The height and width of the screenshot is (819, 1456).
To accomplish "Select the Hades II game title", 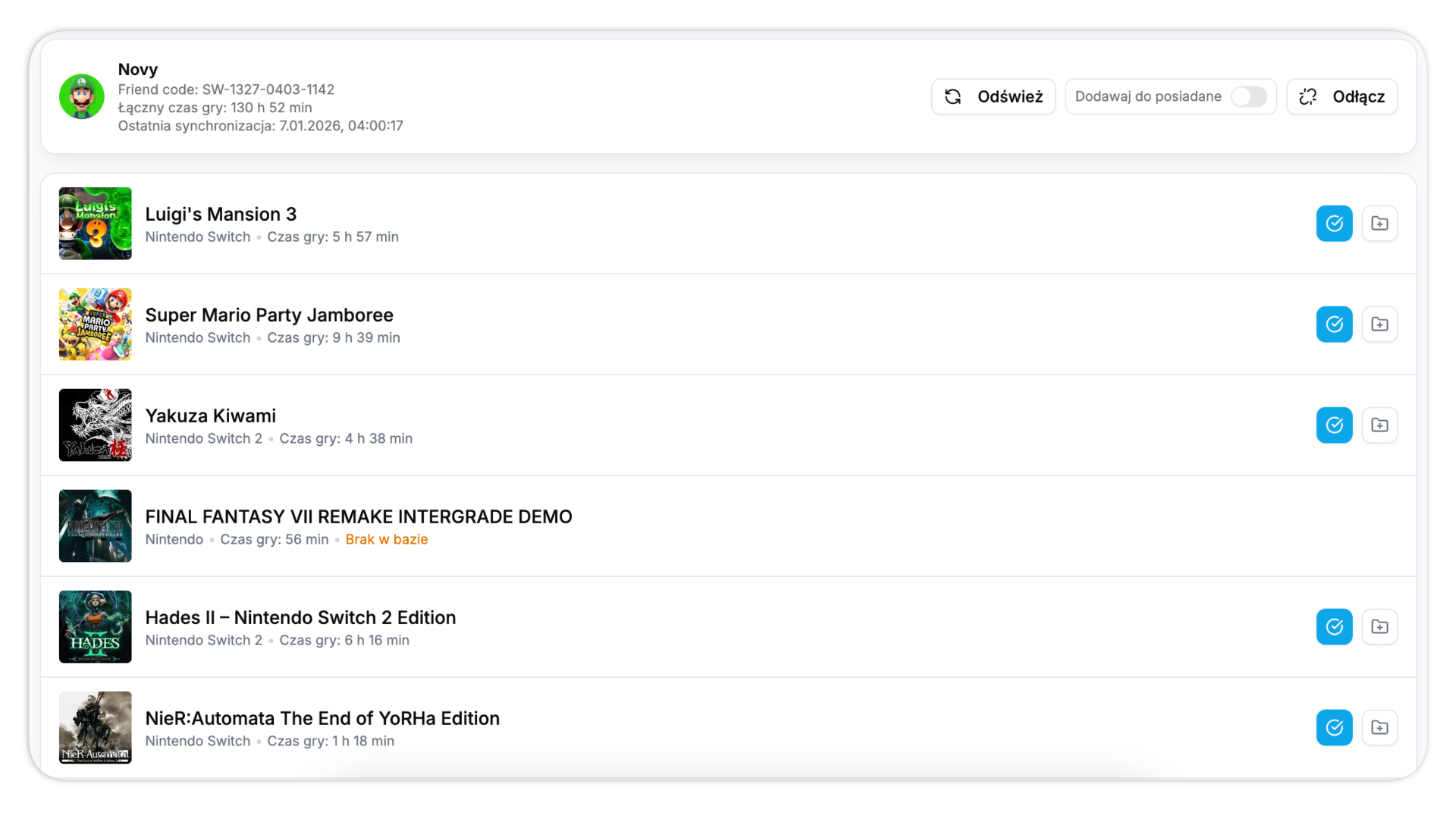I will point(300,618).
